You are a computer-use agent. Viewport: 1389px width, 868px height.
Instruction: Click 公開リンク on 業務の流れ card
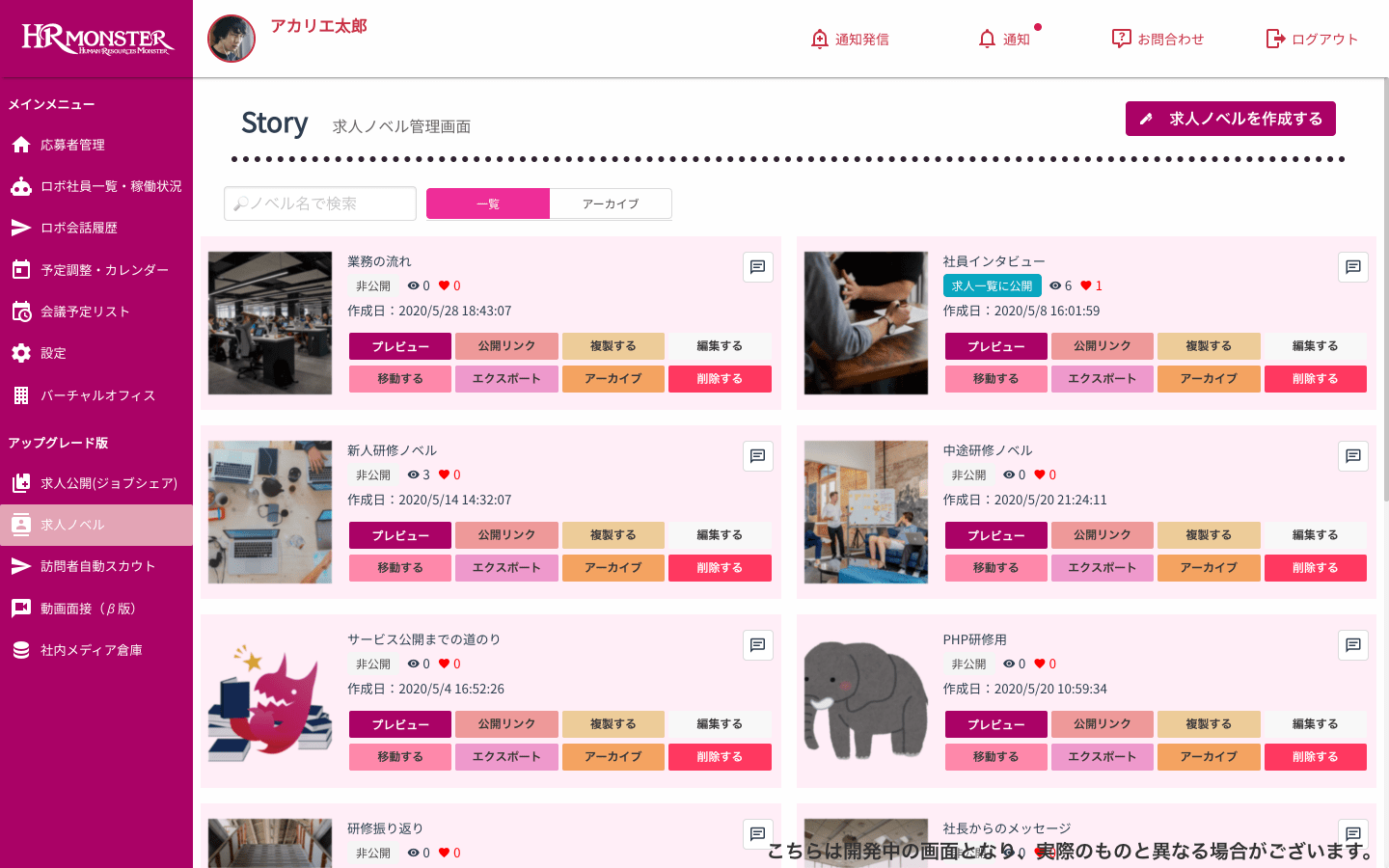click(x=506, y=346)
